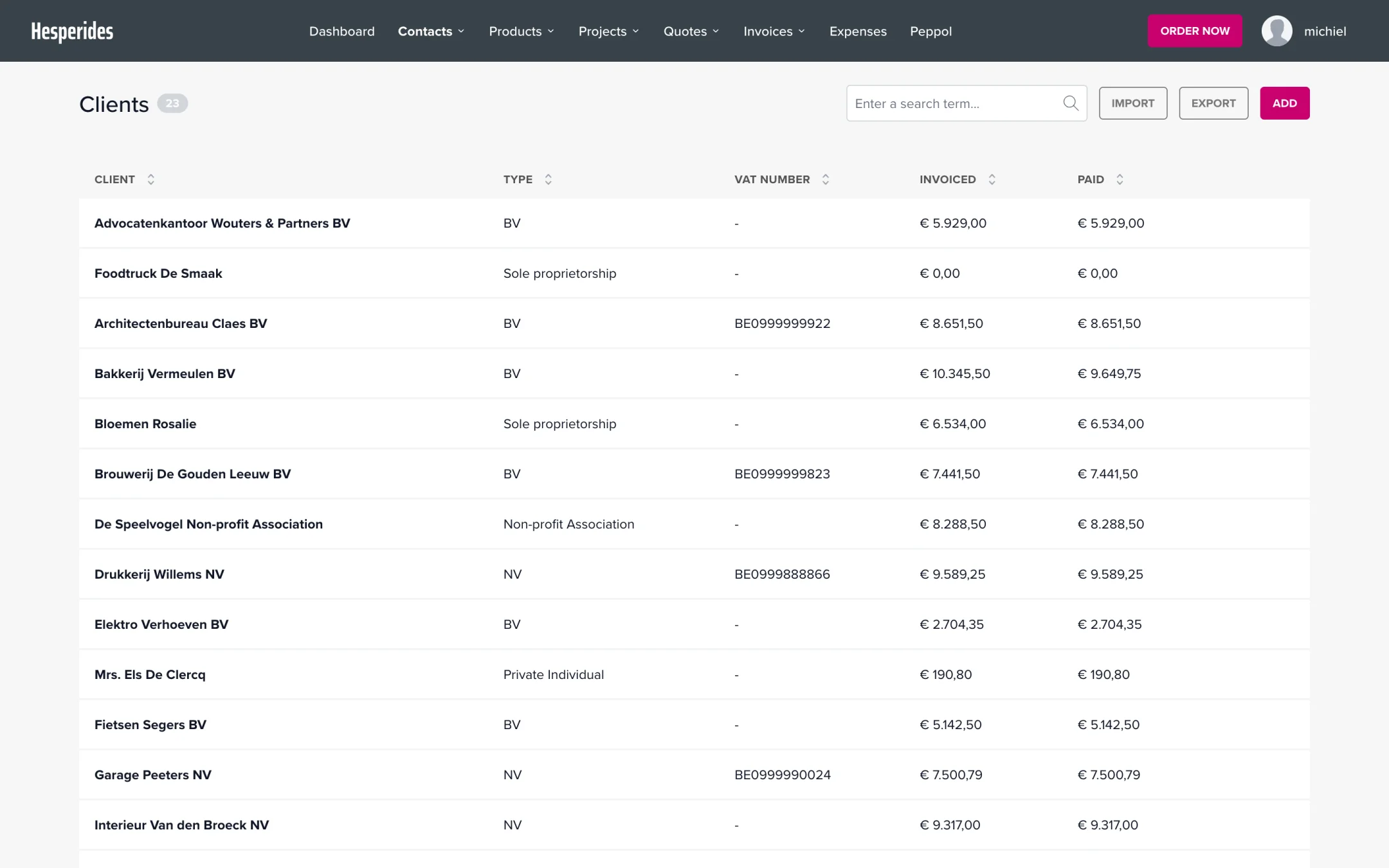The height and width of the screenshot is (868, 1389).
Task: Open client Bakkerij Vermeulen BV
Action: coord(165,374)
